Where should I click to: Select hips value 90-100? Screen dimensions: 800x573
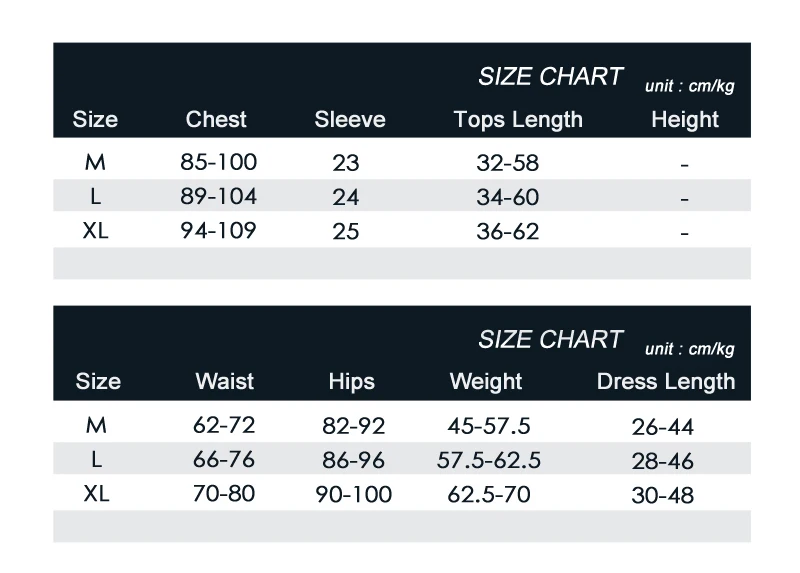[354, 494]
